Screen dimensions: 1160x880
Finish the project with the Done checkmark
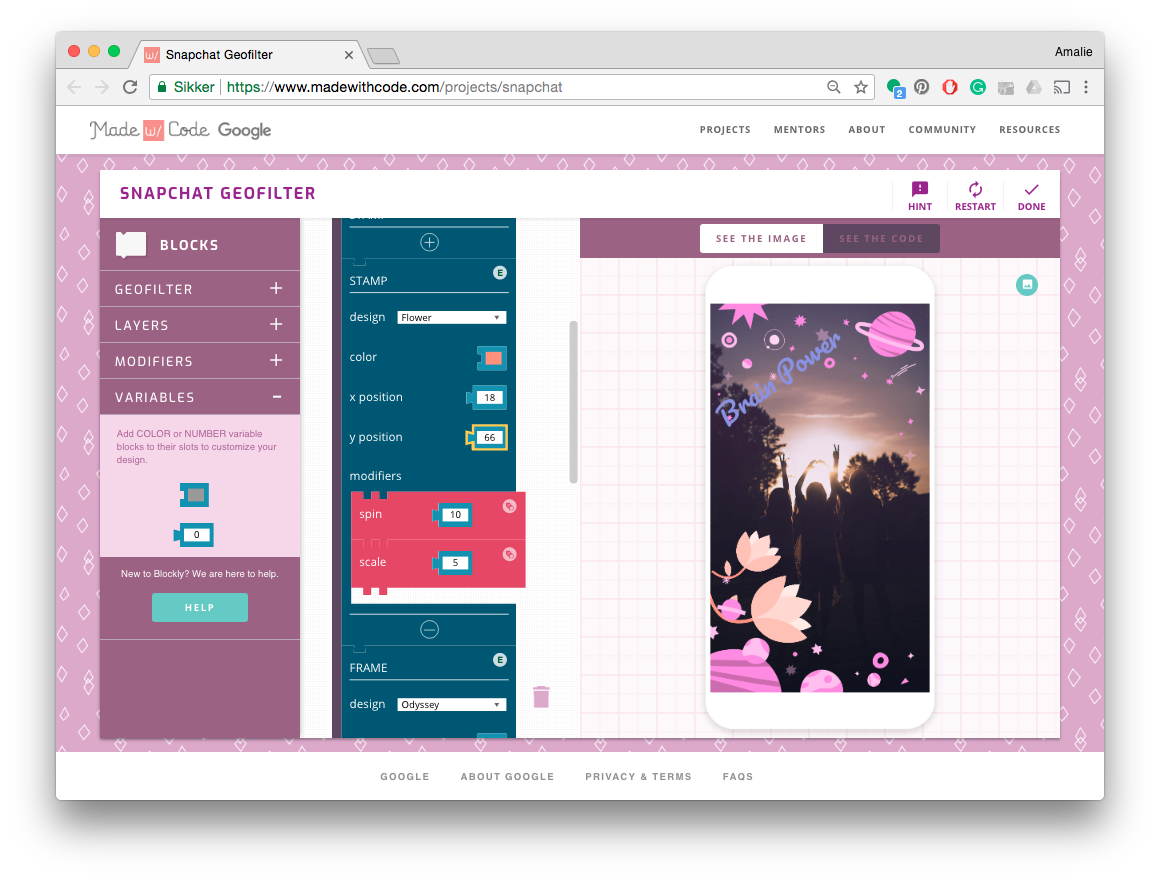1031,189
